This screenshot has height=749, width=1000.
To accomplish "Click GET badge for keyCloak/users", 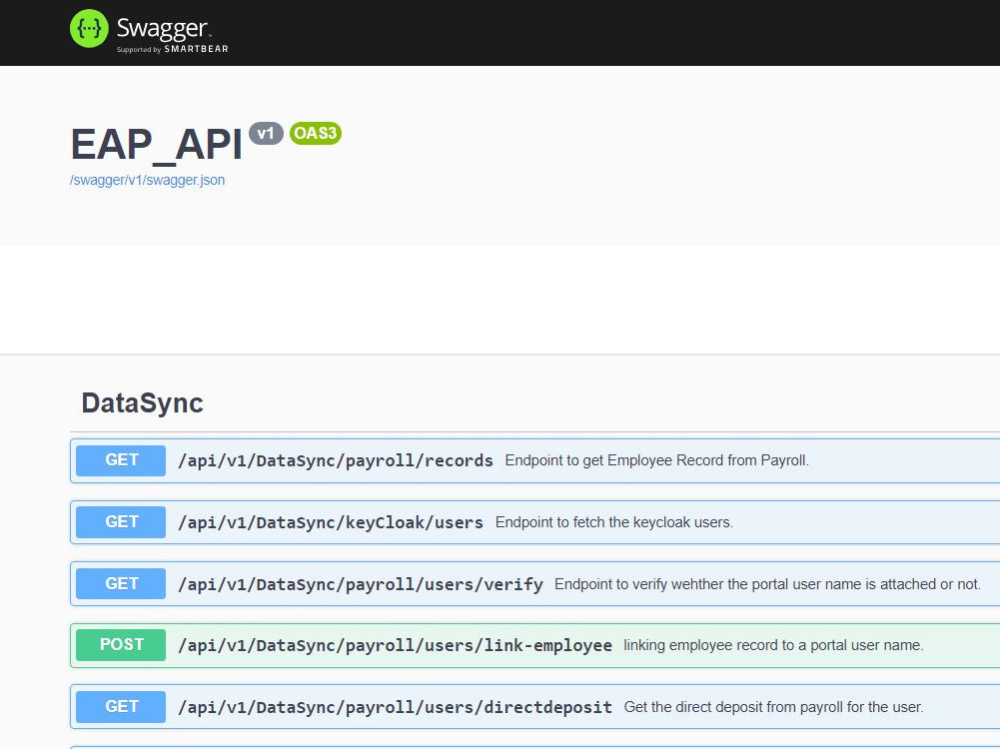I will tap(121, 522).
